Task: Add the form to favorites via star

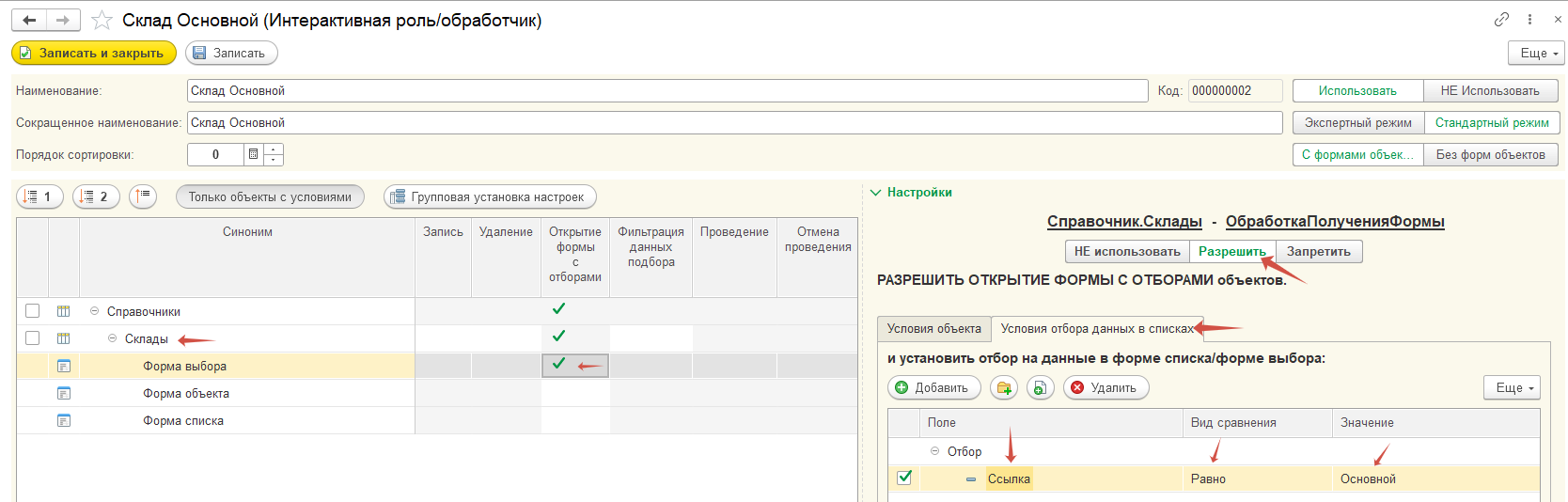Action: (x=102, y=20)
